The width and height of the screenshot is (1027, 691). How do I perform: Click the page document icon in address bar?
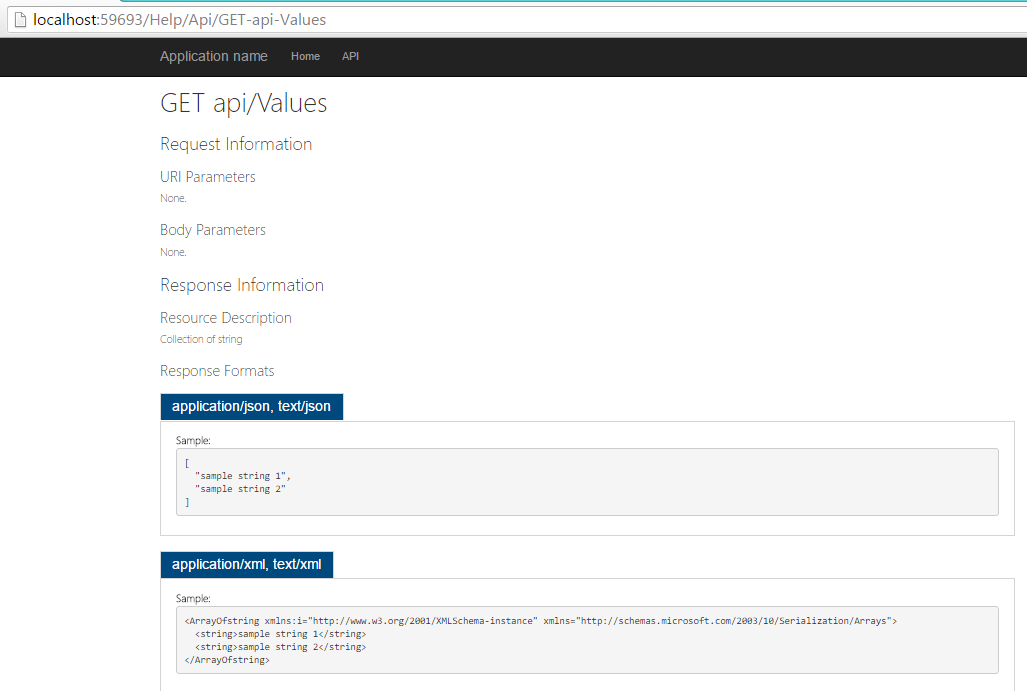pyautogui.click(x=19, y=19)
